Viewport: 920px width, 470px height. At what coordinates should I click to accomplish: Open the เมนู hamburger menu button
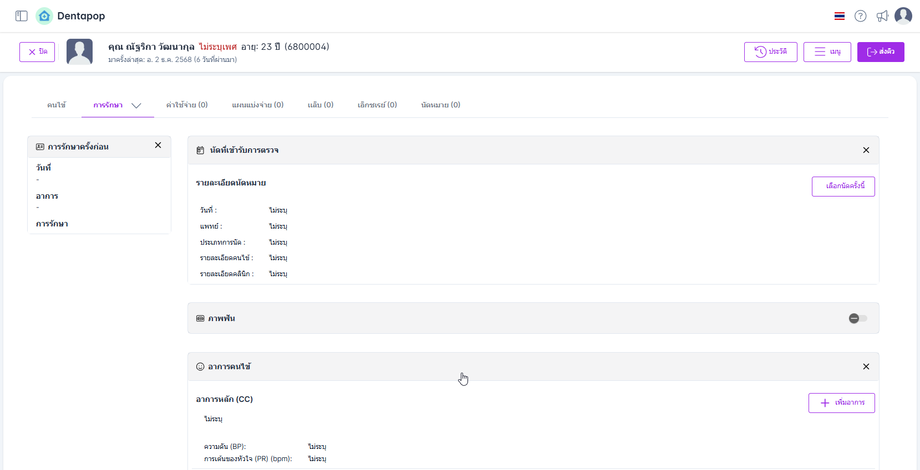tap(826, 52)
